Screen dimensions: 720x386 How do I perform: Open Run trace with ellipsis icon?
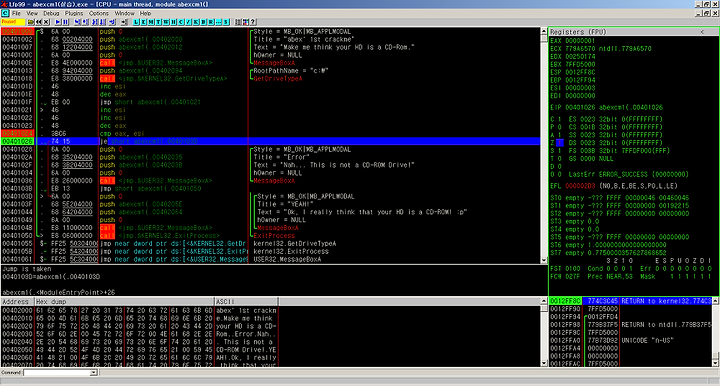point(219,22)
